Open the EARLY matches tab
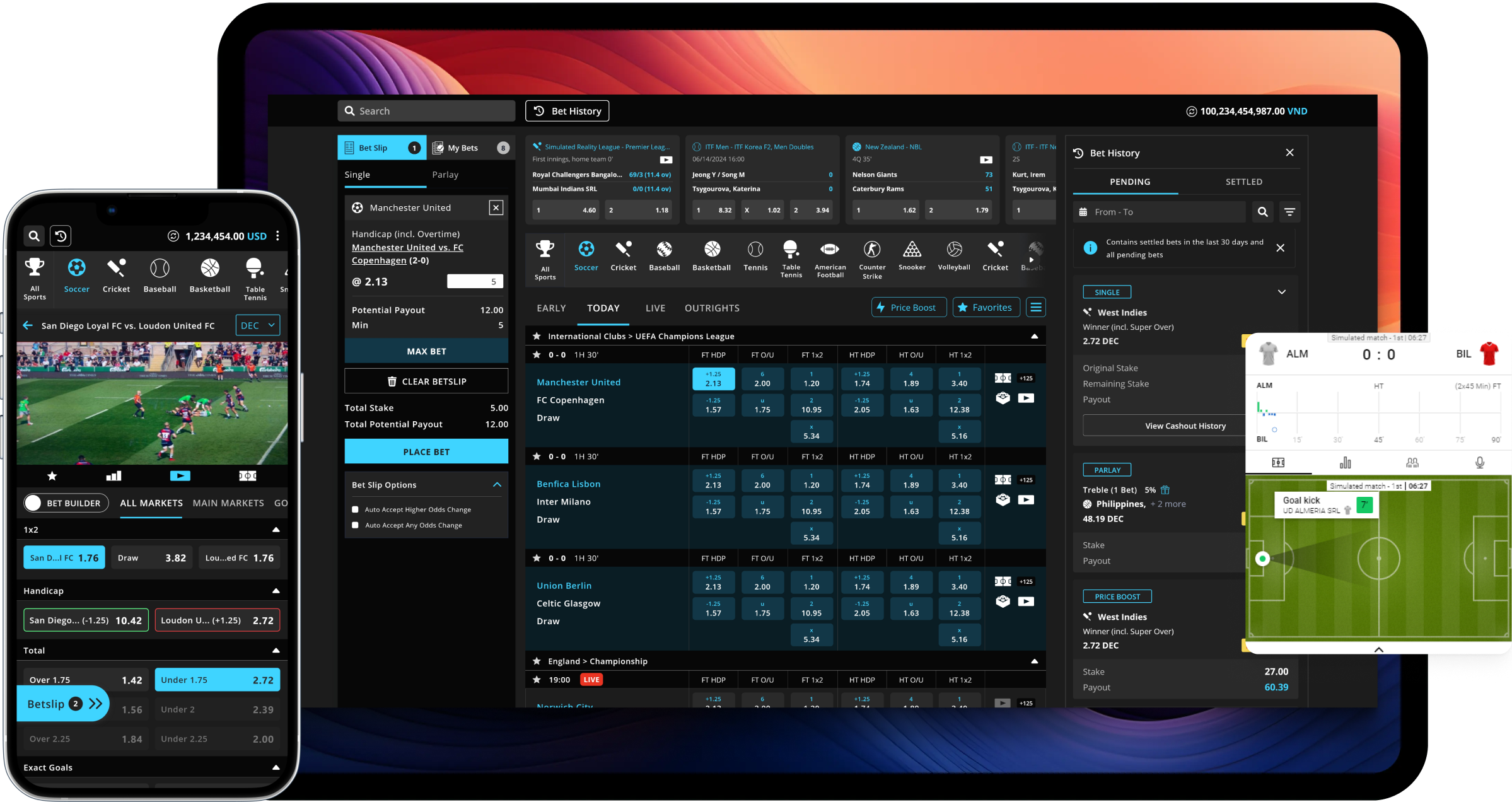This screenshot has height=802, width=1512. coord(551,308)
